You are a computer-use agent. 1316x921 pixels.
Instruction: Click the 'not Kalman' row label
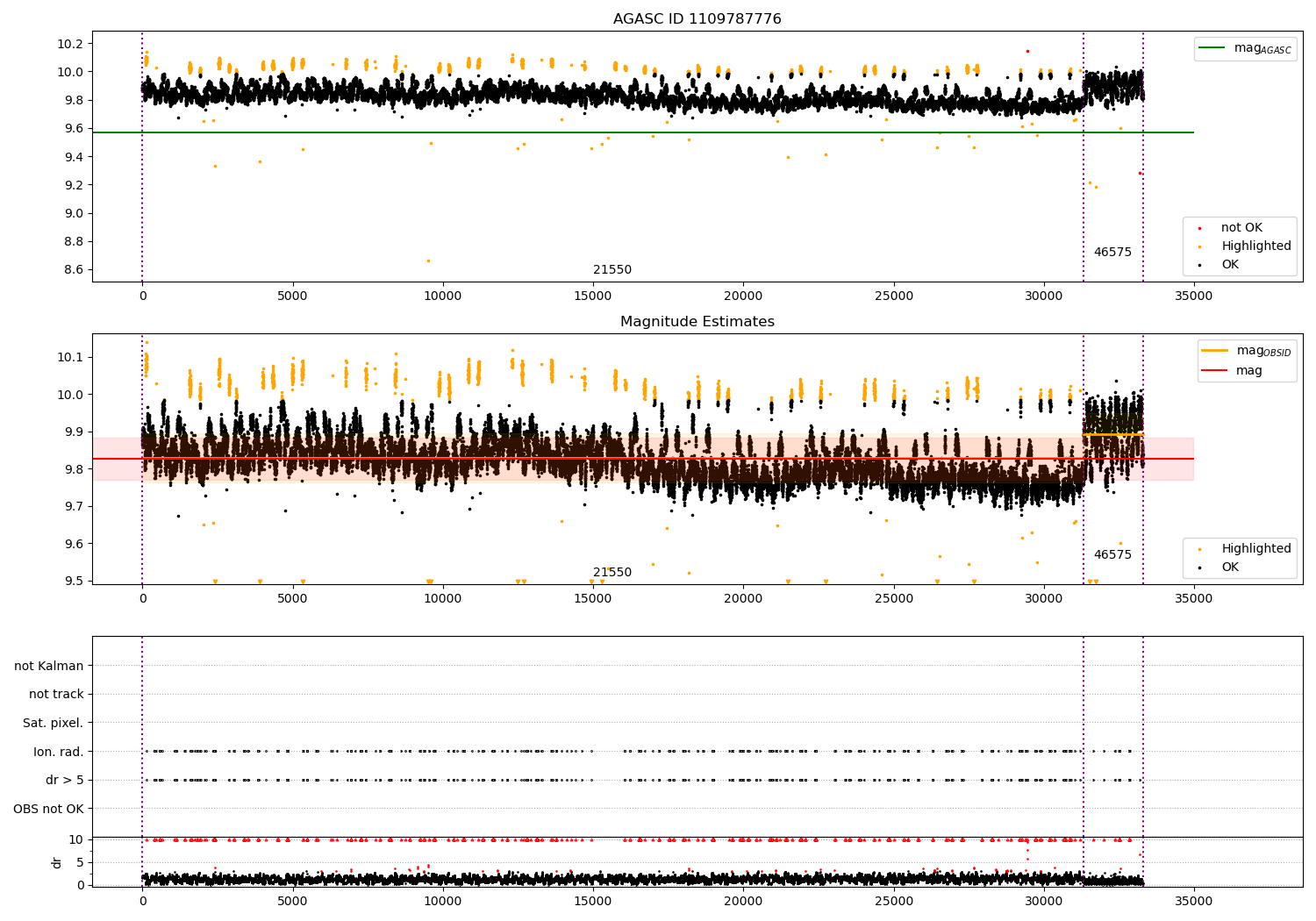point(49,666)
